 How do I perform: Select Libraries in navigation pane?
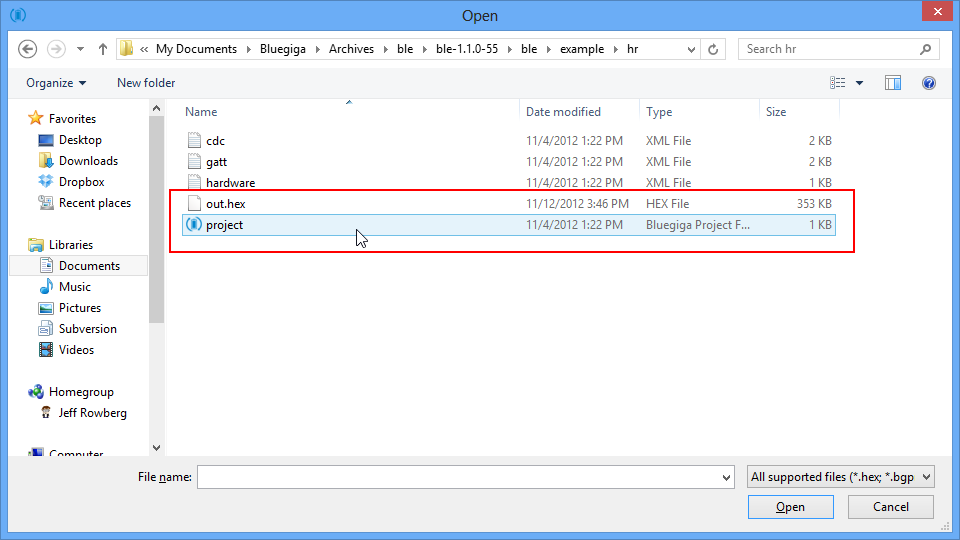pyautogui.click(x=71, y=245)
